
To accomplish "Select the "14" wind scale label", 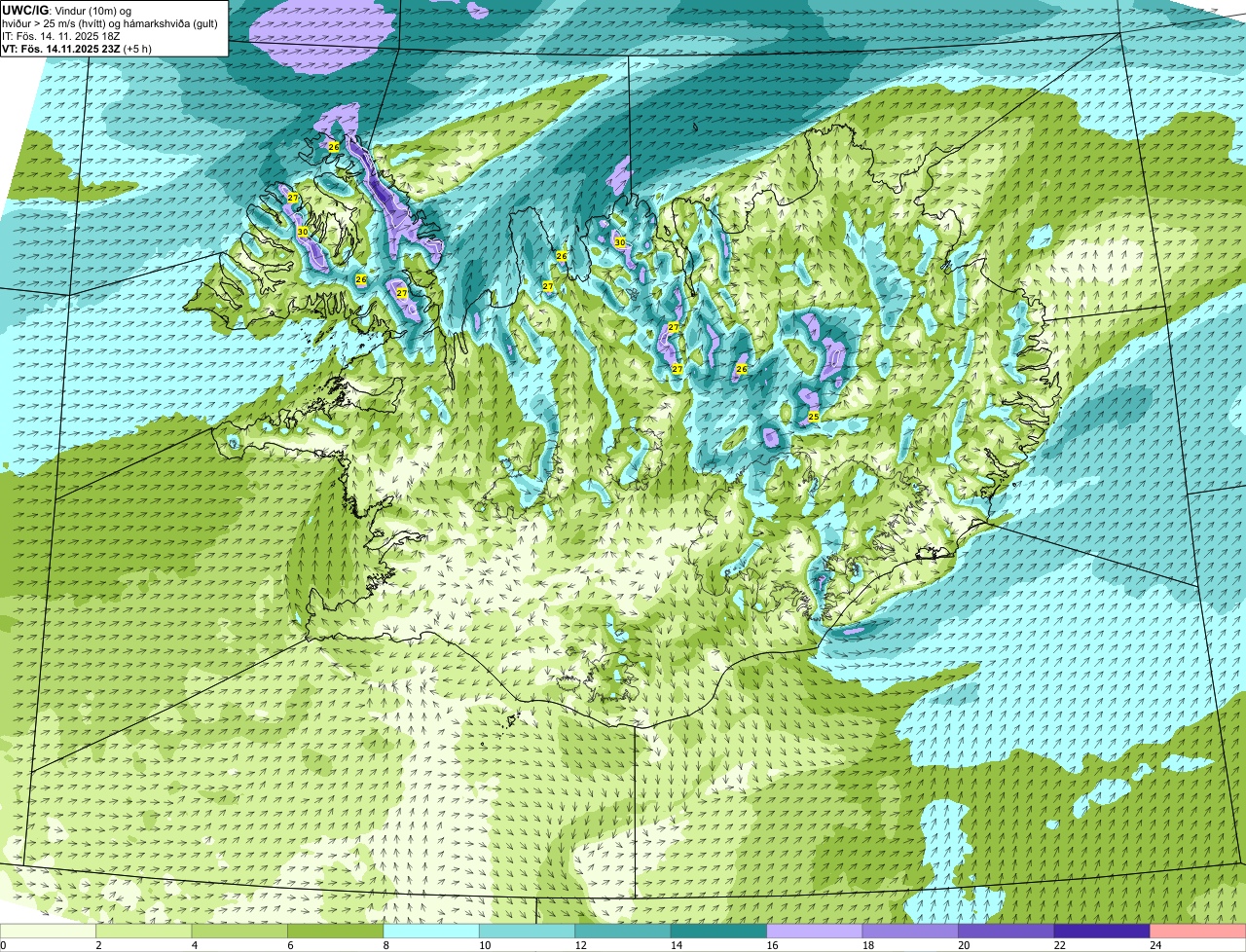I will coord(676,945).
